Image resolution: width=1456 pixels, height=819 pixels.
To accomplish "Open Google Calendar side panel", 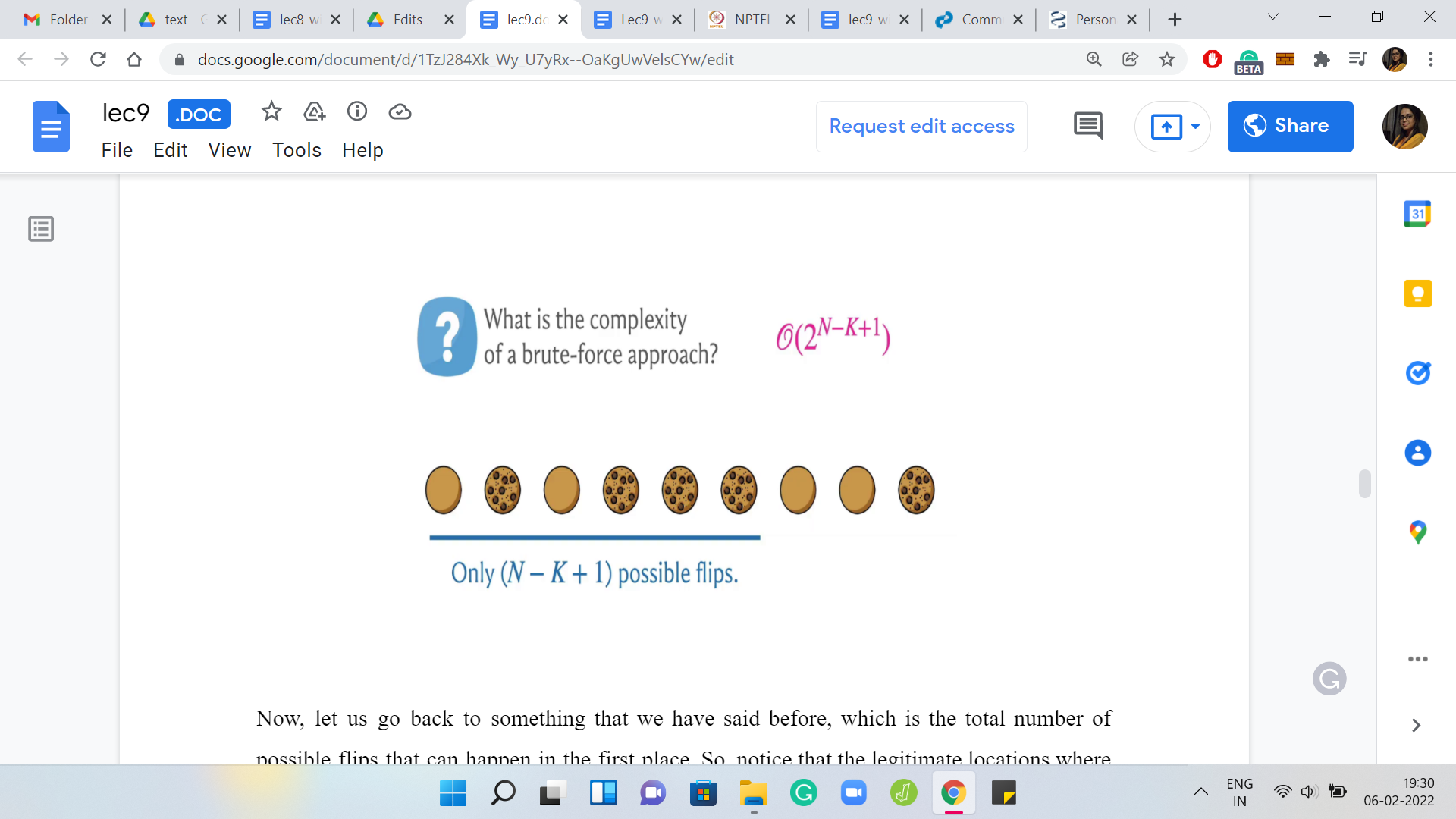I will 1417,214.
